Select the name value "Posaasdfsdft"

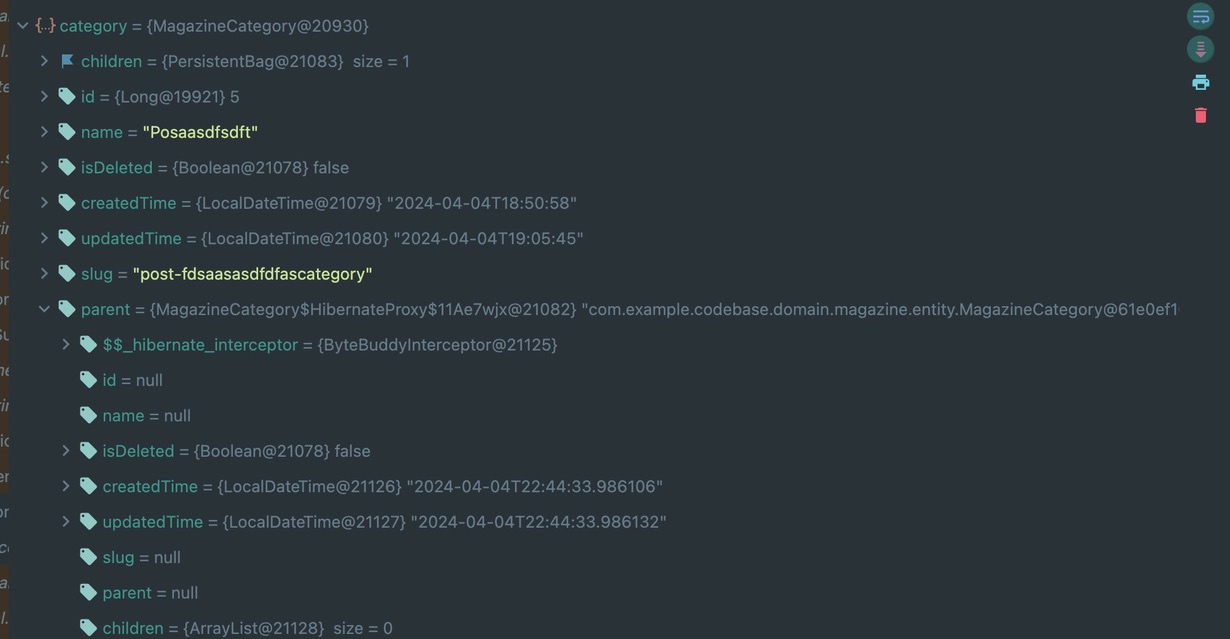point(200,129)
